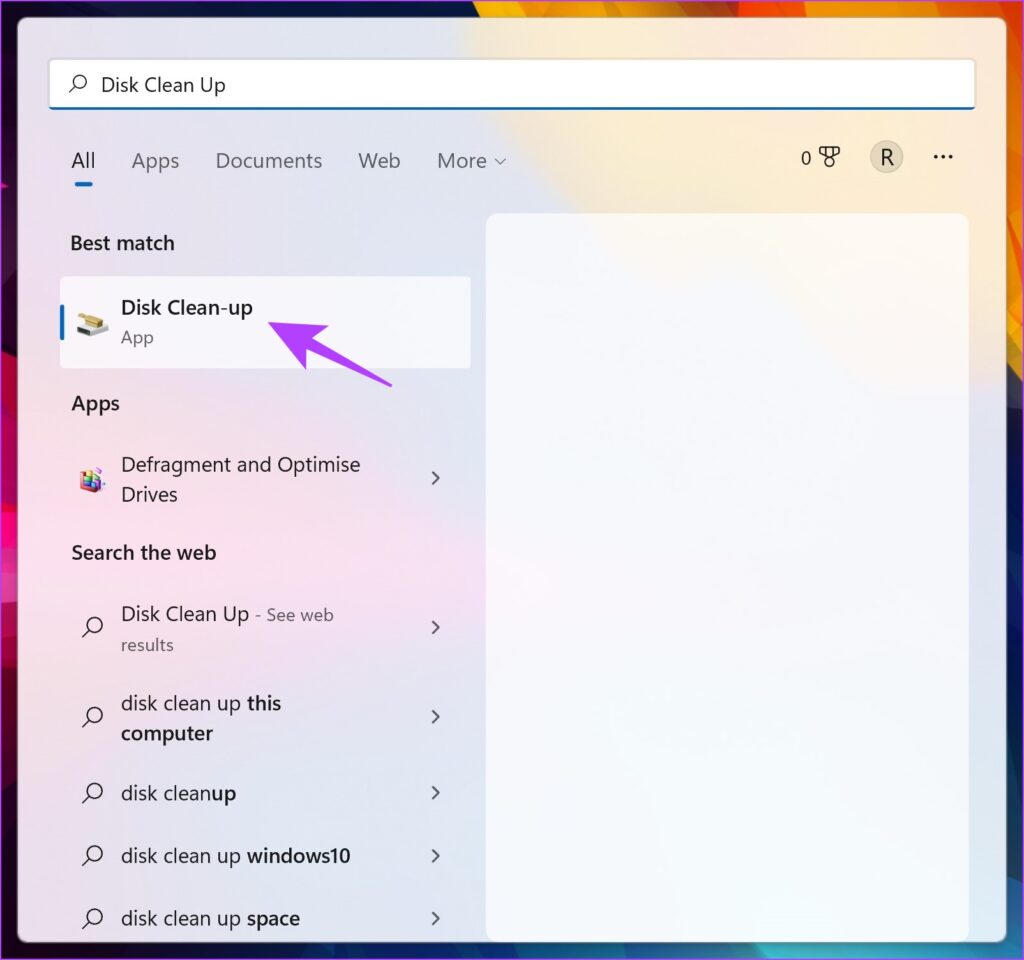Click the Defragment and Optimise Drives icon
The image size is (1024, 960).
point(91,478)
